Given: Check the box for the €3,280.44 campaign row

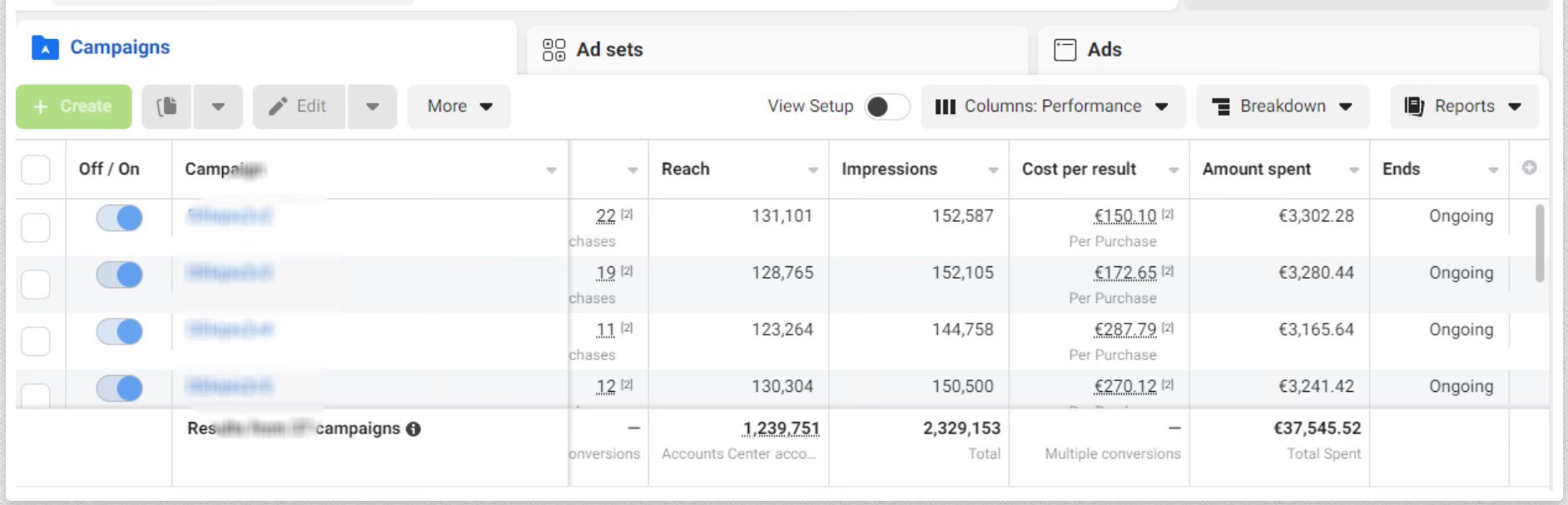Looking at the screenshot, I should [35, 284].
